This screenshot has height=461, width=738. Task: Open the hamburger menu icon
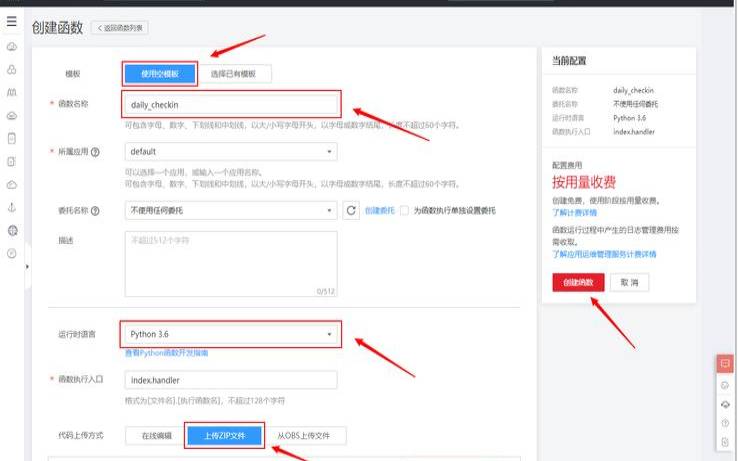(x=11, y=21)
